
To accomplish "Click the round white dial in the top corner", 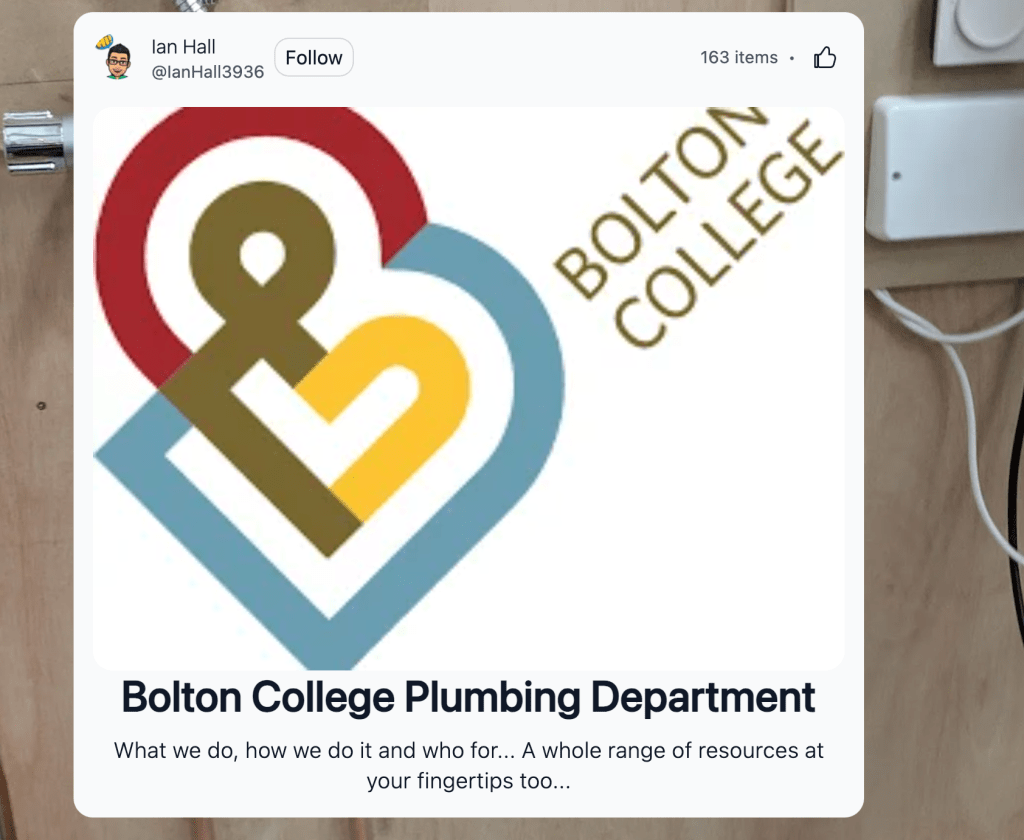I will [x=975, y=25].
